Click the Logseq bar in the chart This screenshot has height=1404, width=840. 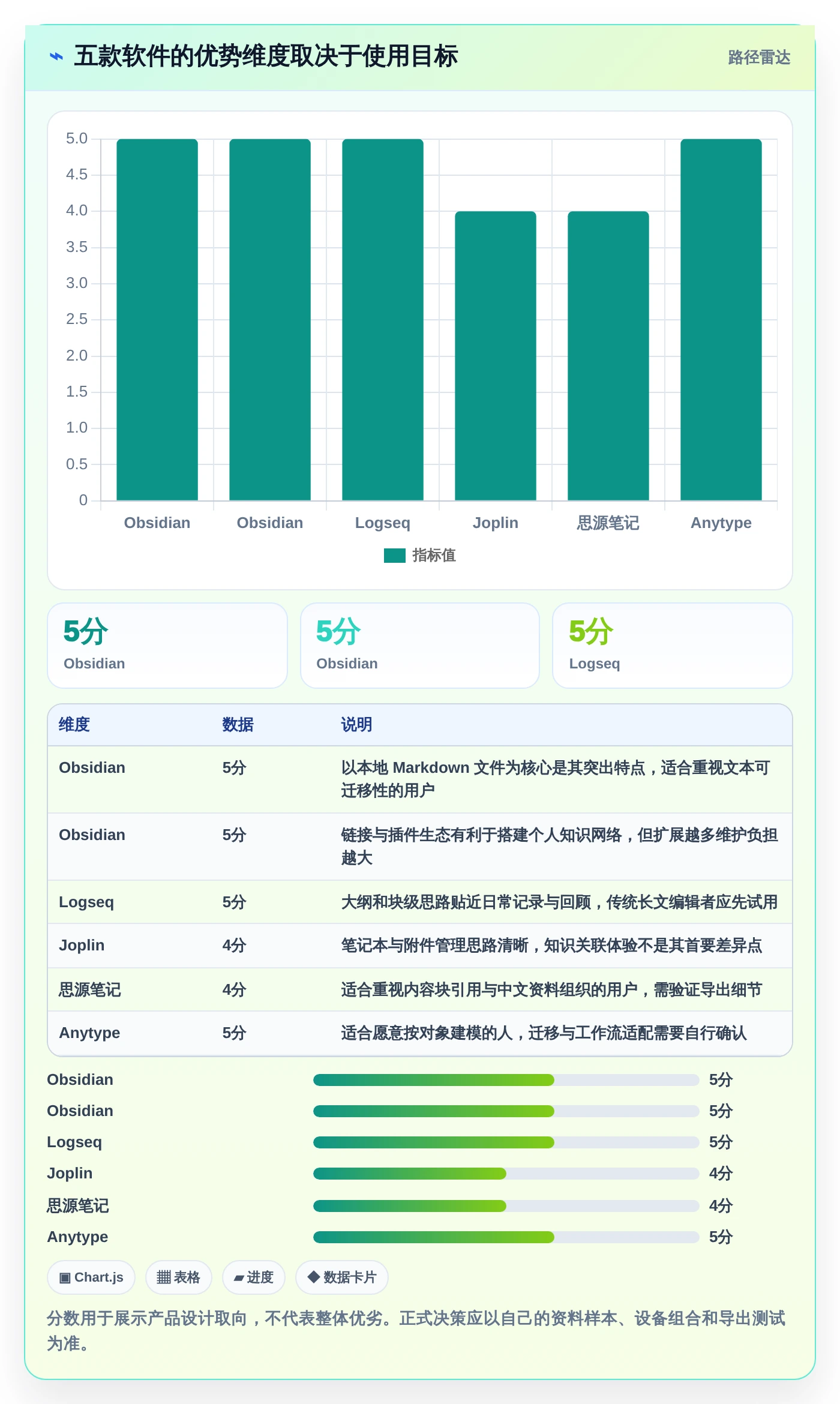[383, 320]
